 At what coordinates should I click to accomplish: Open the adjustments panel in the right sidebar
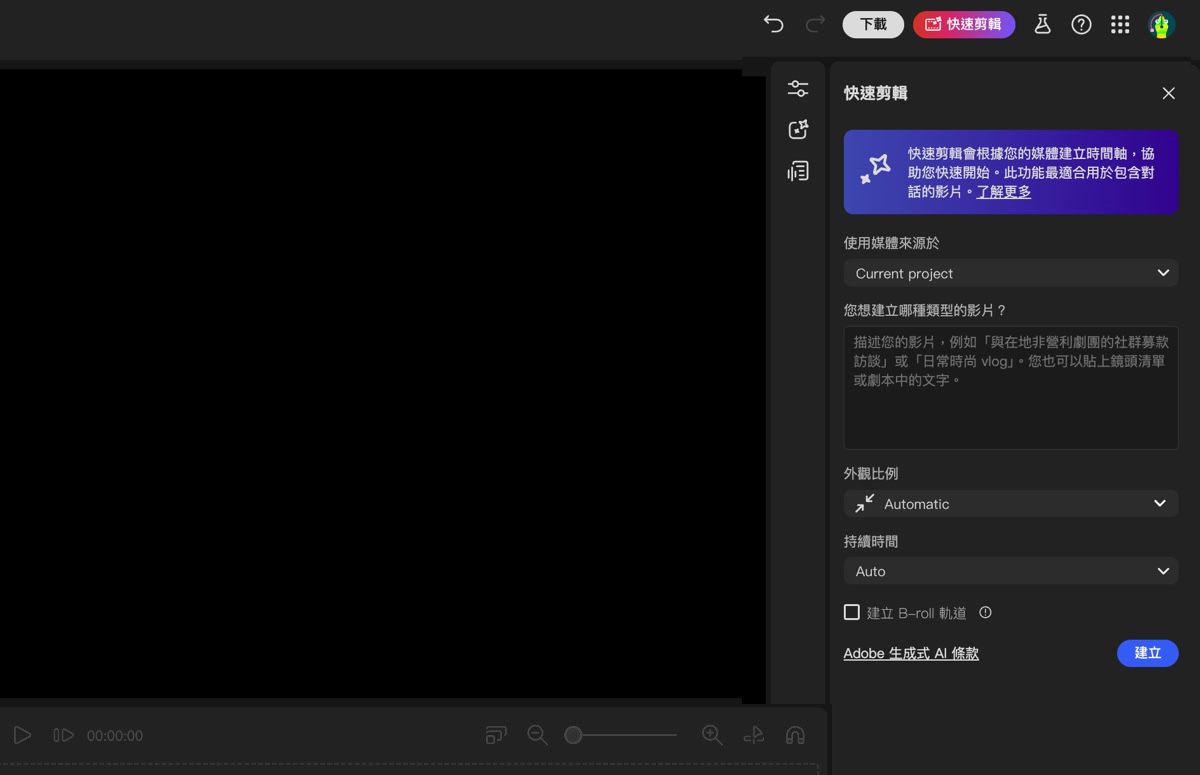click(798, 88)
